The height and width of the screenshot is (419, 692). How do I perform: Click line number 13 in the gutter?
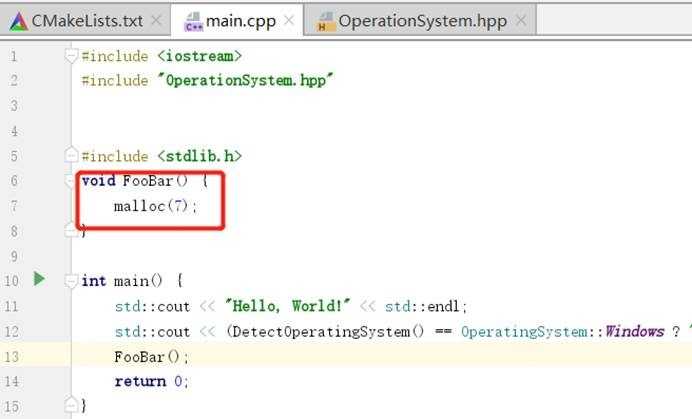pos(11,356)
